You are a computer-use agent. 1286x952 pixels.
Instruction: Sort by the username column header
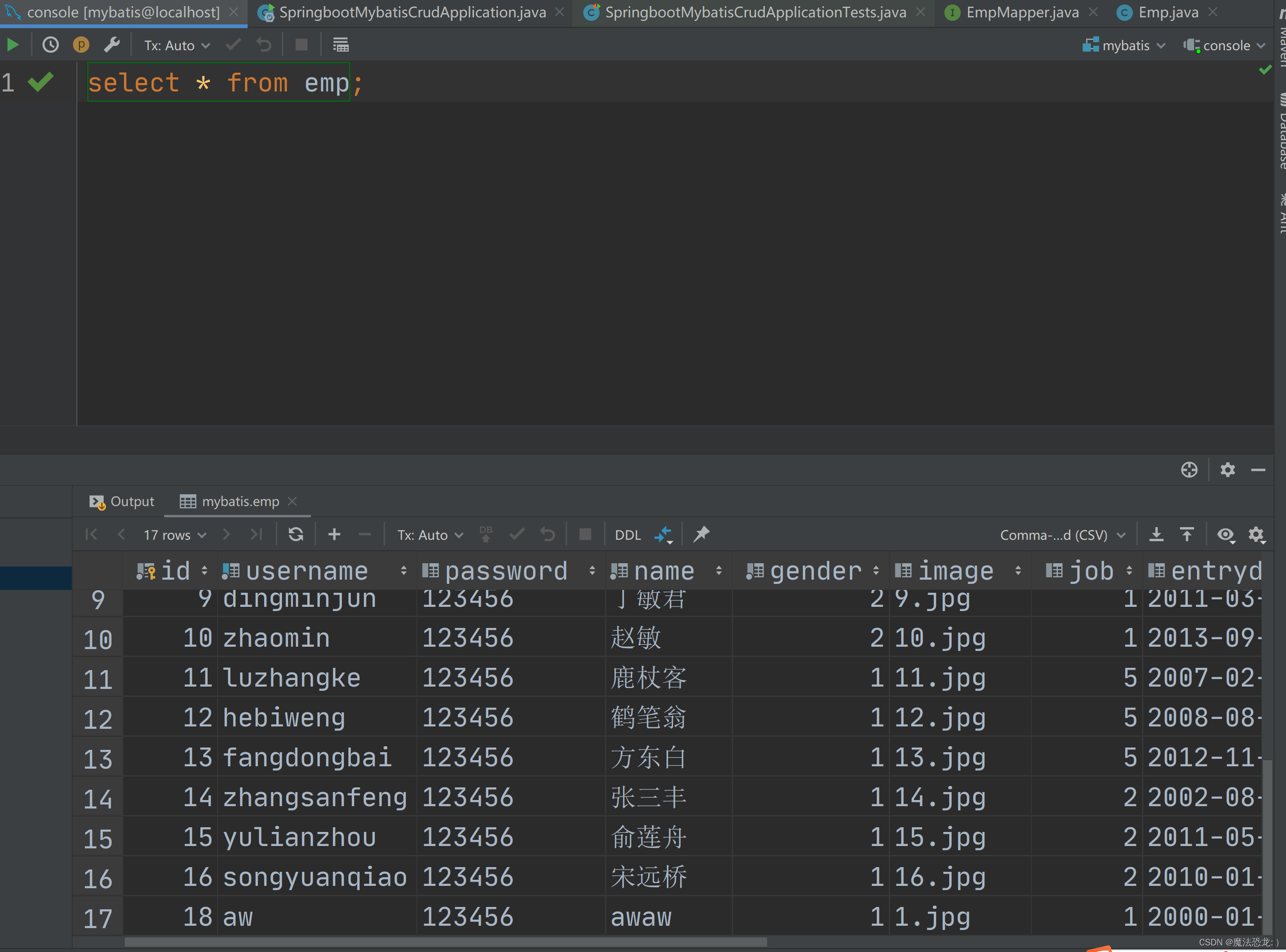tap(307, 571)
